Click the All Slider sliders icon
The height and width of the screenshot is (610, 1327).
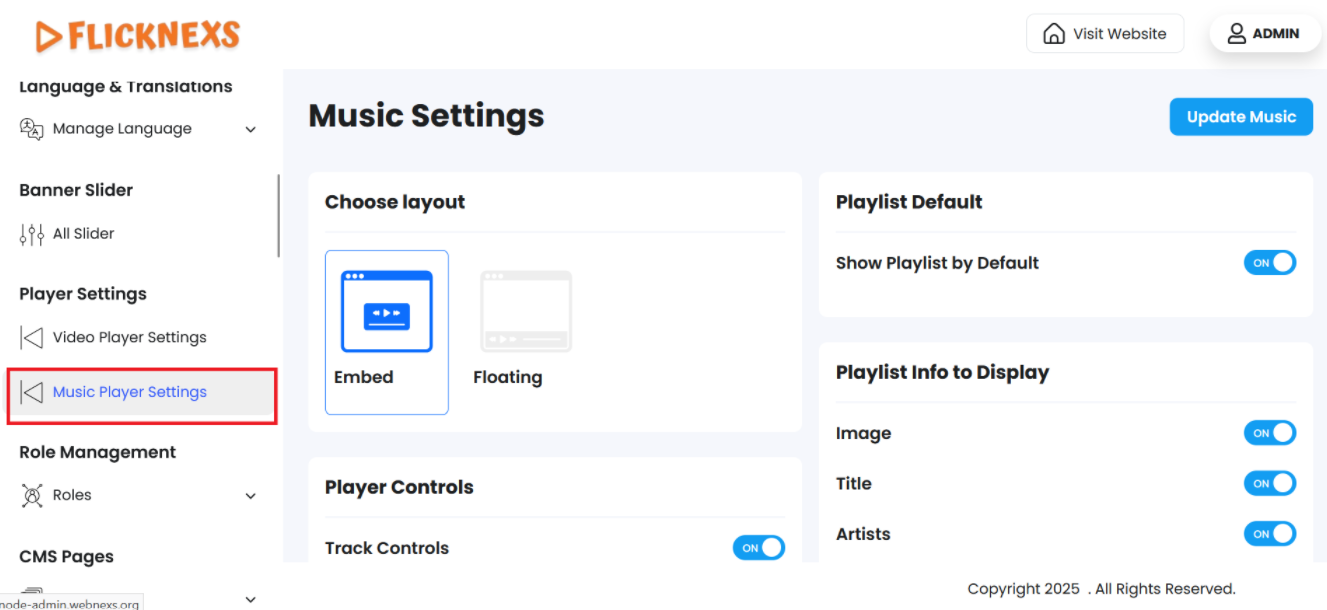click(32, 234)
